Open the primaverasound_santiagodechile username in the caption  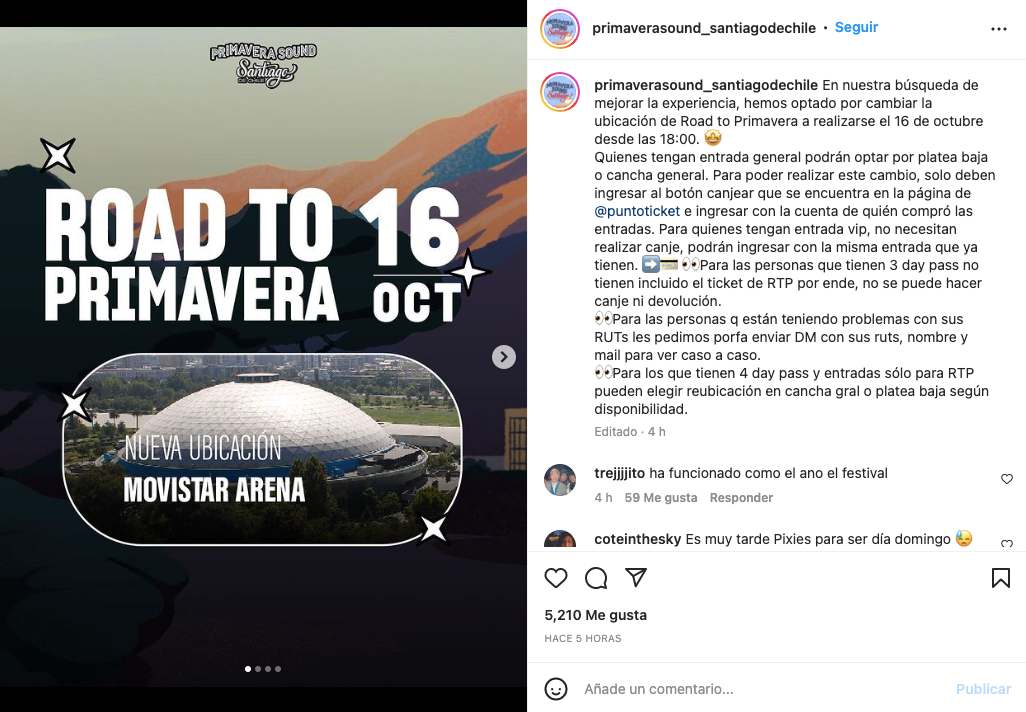(705, 85)
